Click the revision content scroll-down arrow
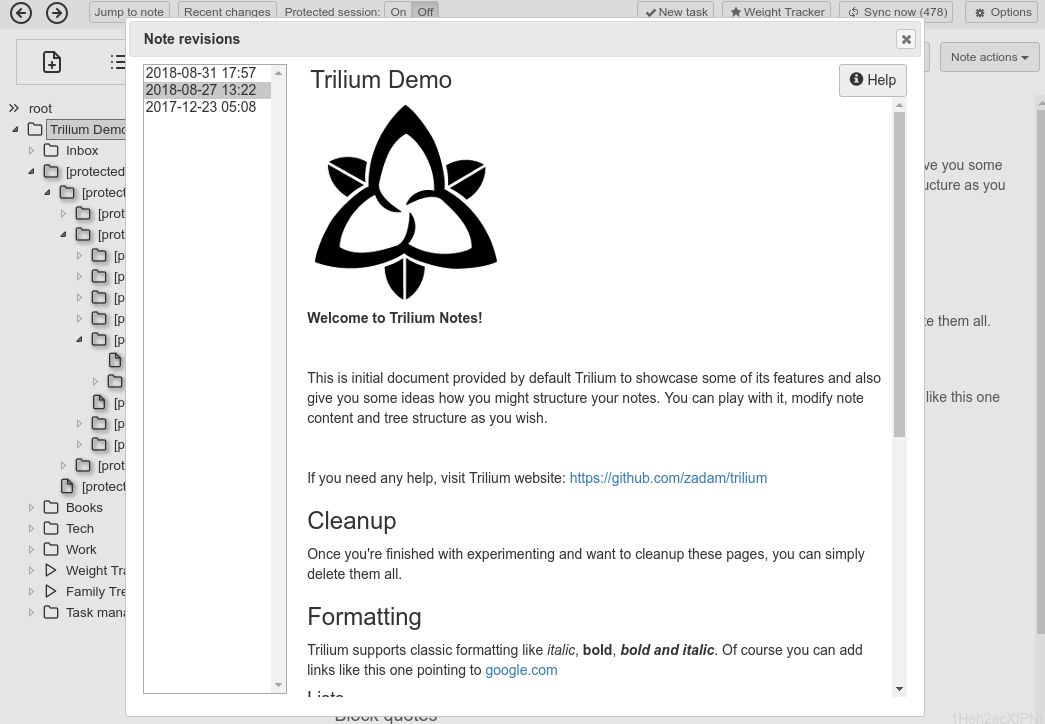Viewport: 1045px width, 724px height. (899, 689)
